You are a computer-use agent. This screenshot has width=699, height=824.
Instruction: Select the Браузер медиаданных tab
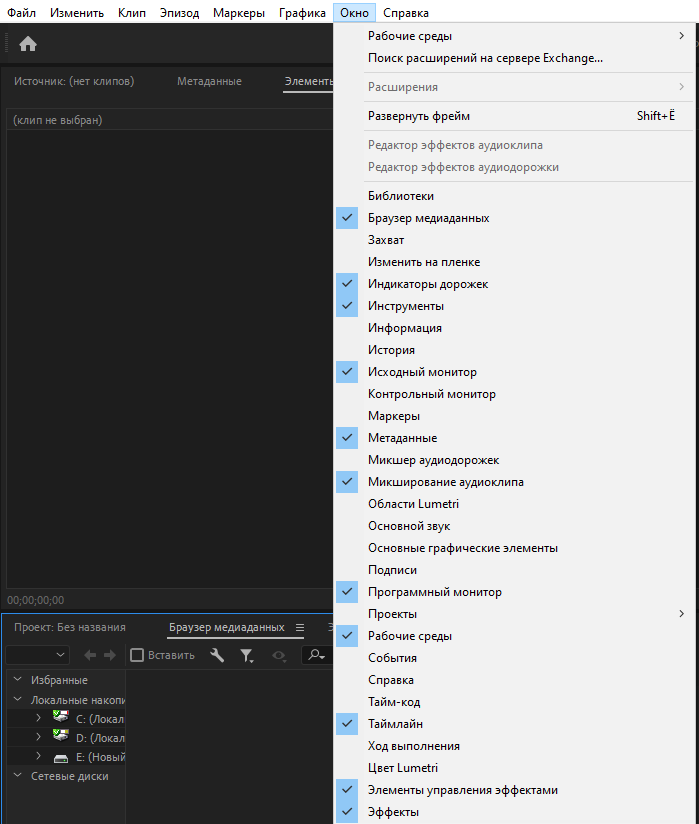[x=227, y=627]
